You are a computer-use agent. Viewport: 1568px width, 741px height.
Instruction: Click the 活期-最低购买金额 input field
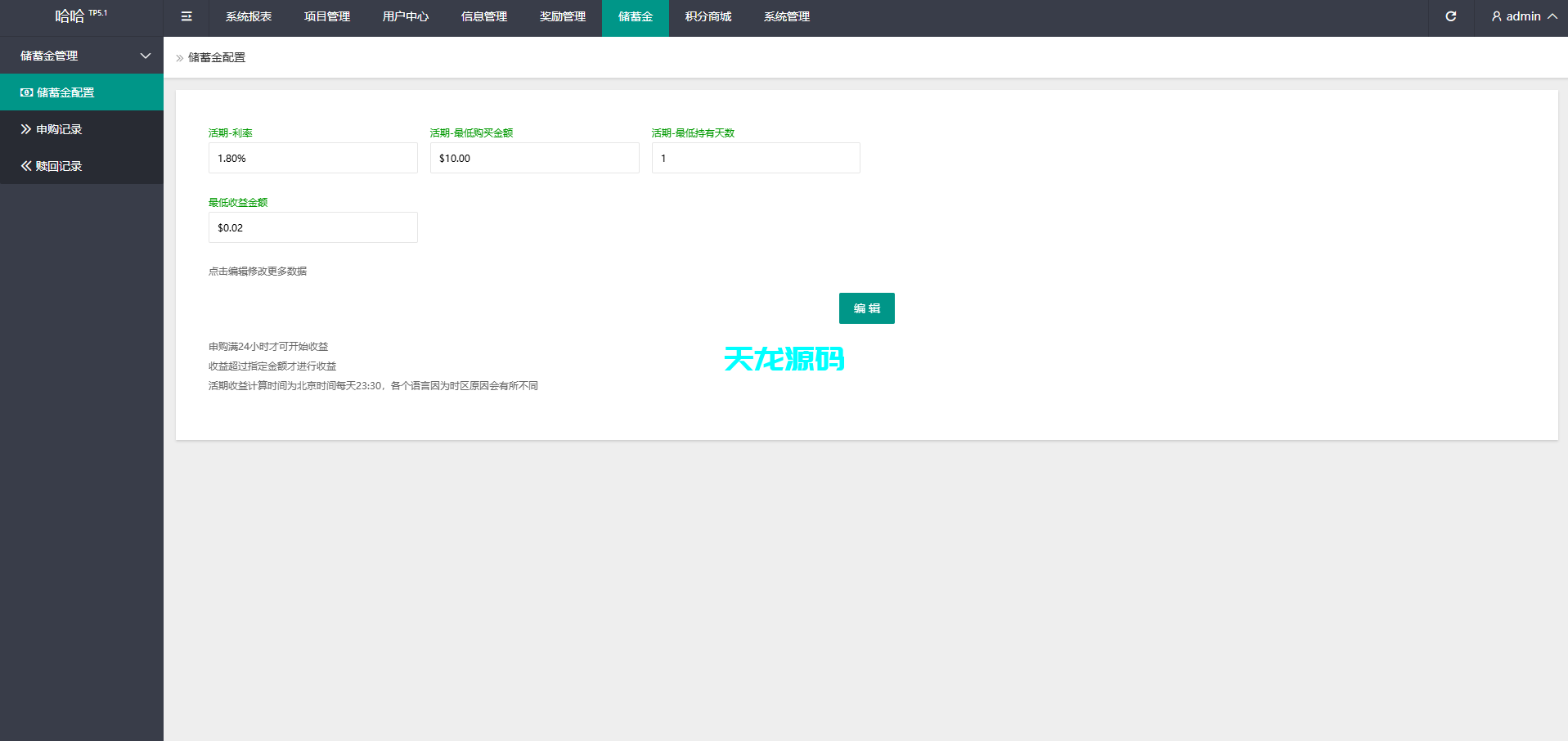click(534, 158)
